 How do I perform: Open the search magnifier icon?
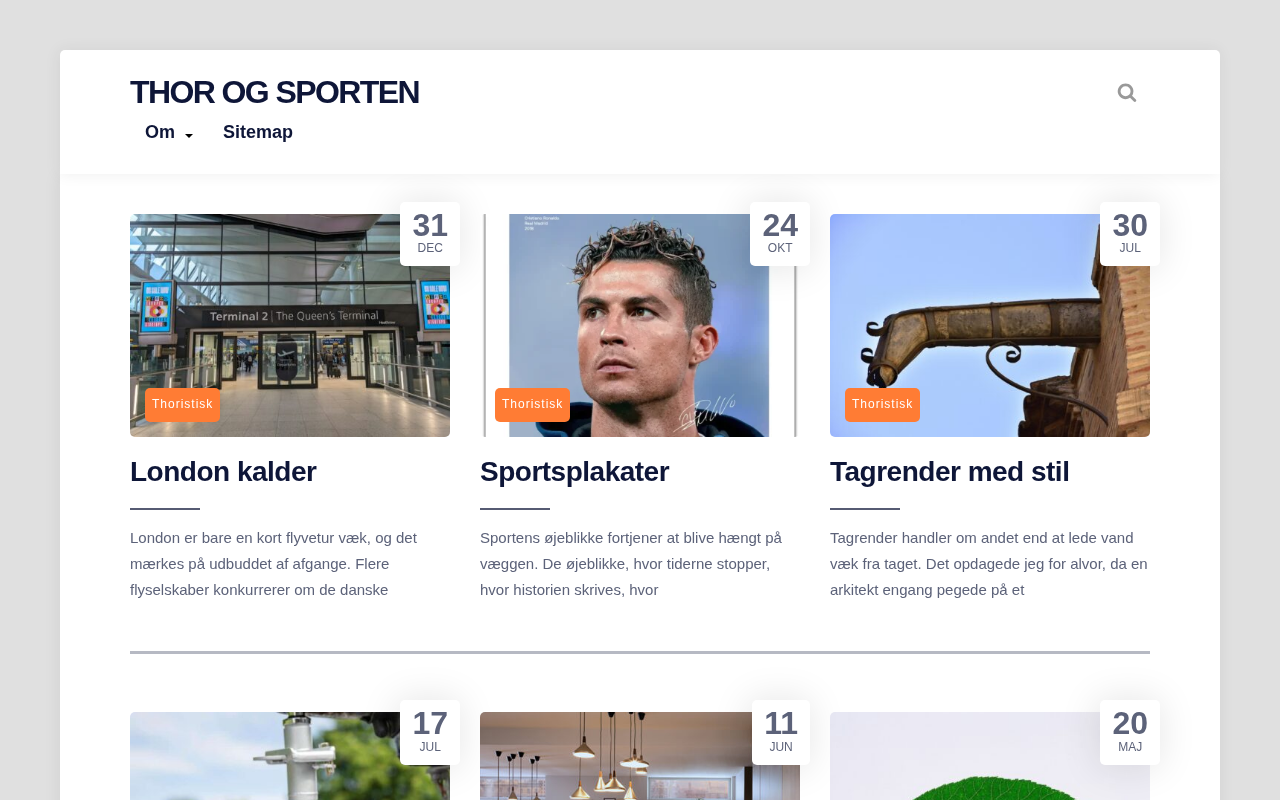[x=1127, y=93]
